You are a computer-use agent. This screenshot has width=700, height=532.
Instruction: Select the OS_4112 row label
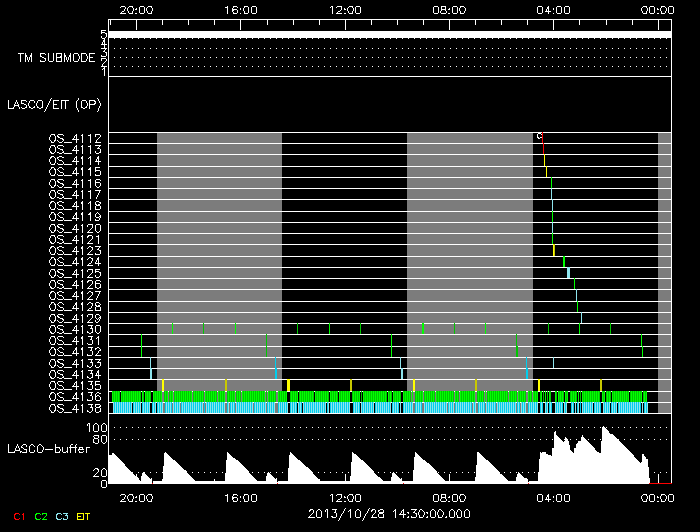(x=75, y=138)
